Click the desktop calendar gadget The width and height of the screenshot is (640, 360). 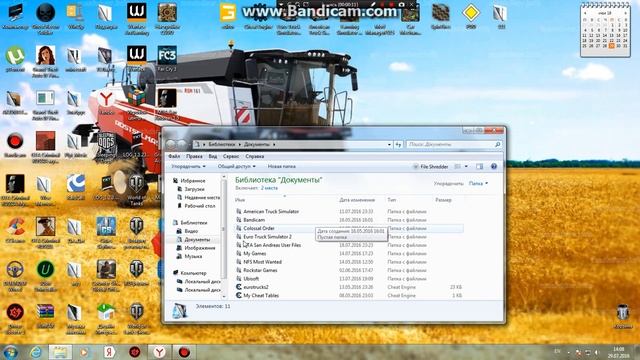click(605, 29)
